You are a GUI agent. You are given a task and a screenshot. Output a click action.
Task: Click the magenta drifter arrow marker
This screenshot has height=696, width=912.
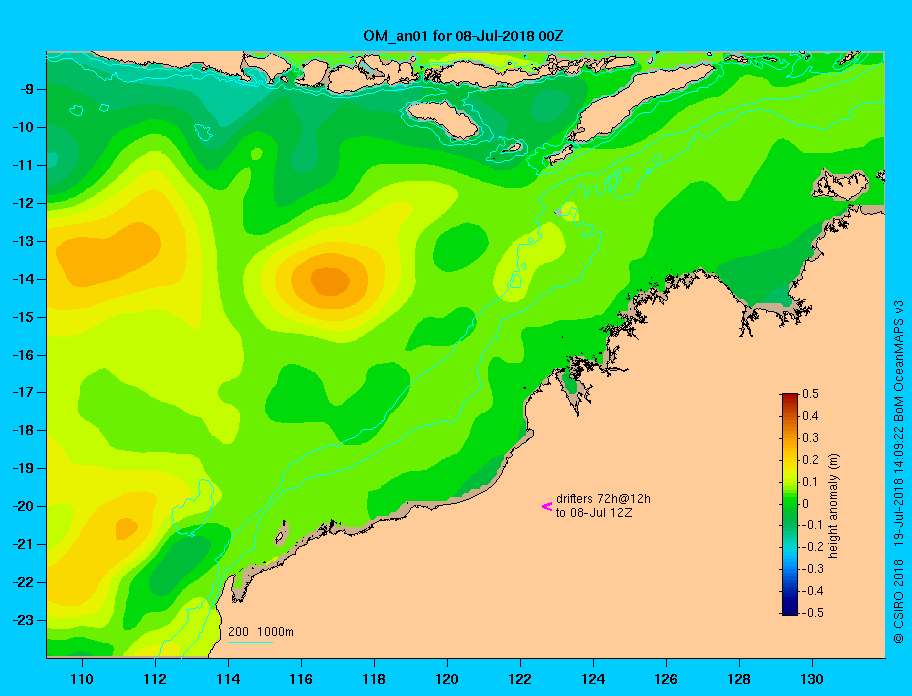[547, 506]
